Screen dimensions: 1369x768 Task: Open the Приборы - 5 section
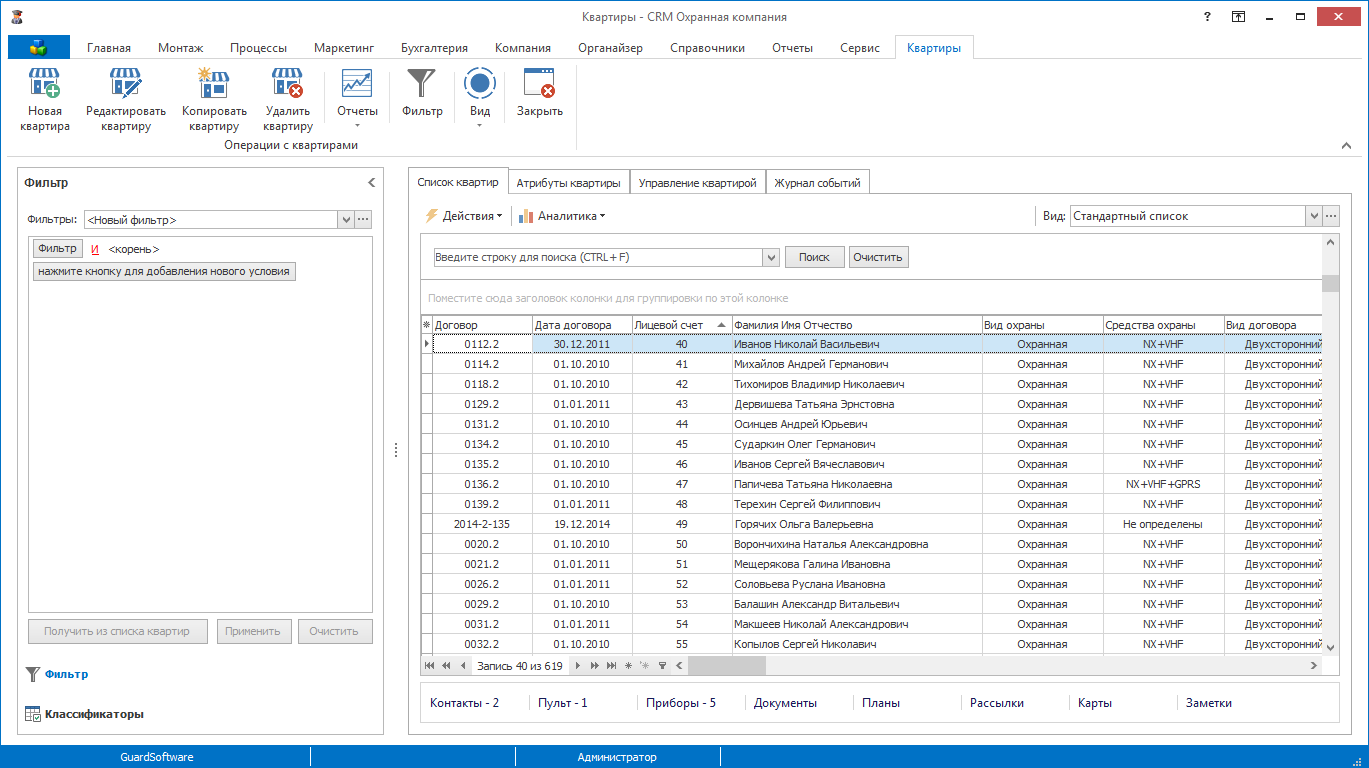681,703
